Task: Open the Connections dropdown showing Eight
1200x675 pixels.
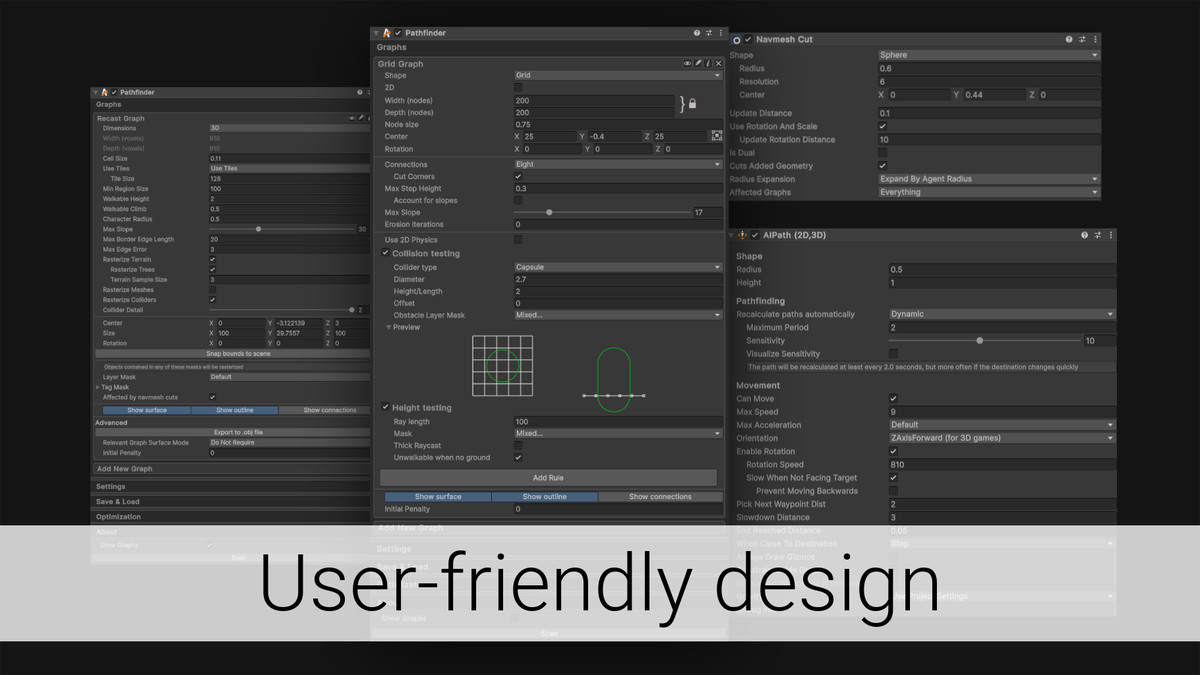Action: (x=617, y=164)
